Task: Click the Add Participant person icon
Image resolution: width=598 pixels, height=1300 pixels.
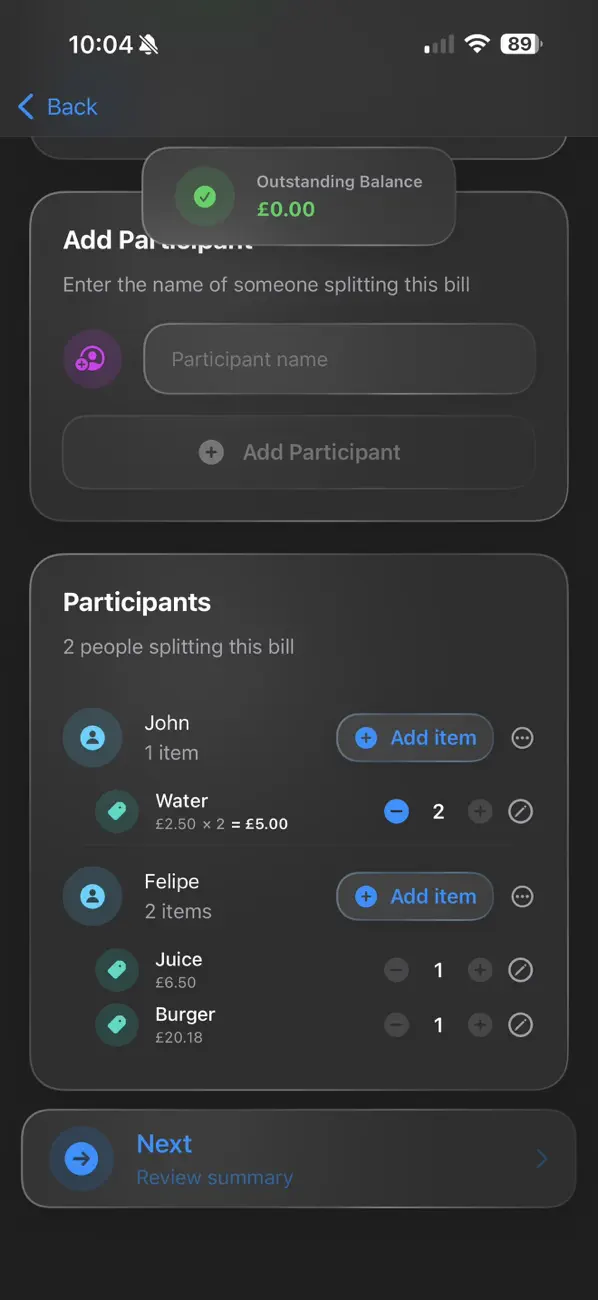Action: coord(92,358)
